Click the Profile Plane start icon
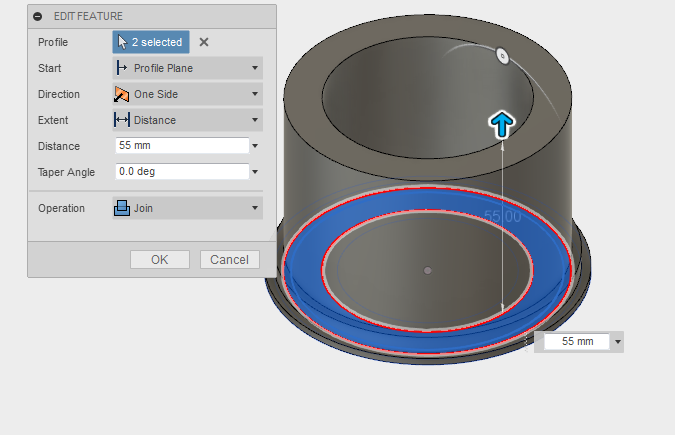 pos(121,68)
